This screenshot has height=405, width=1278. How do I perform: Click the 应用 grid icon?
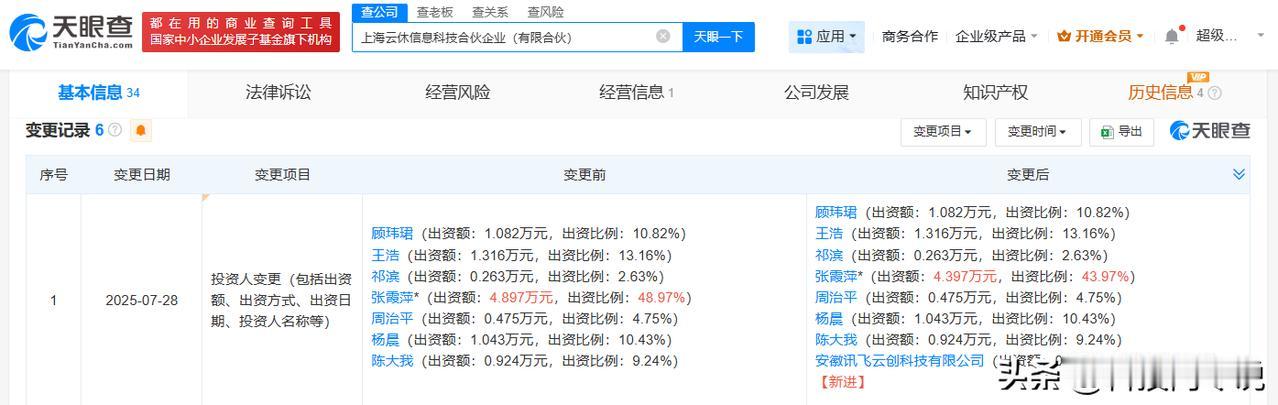[804, 37]
